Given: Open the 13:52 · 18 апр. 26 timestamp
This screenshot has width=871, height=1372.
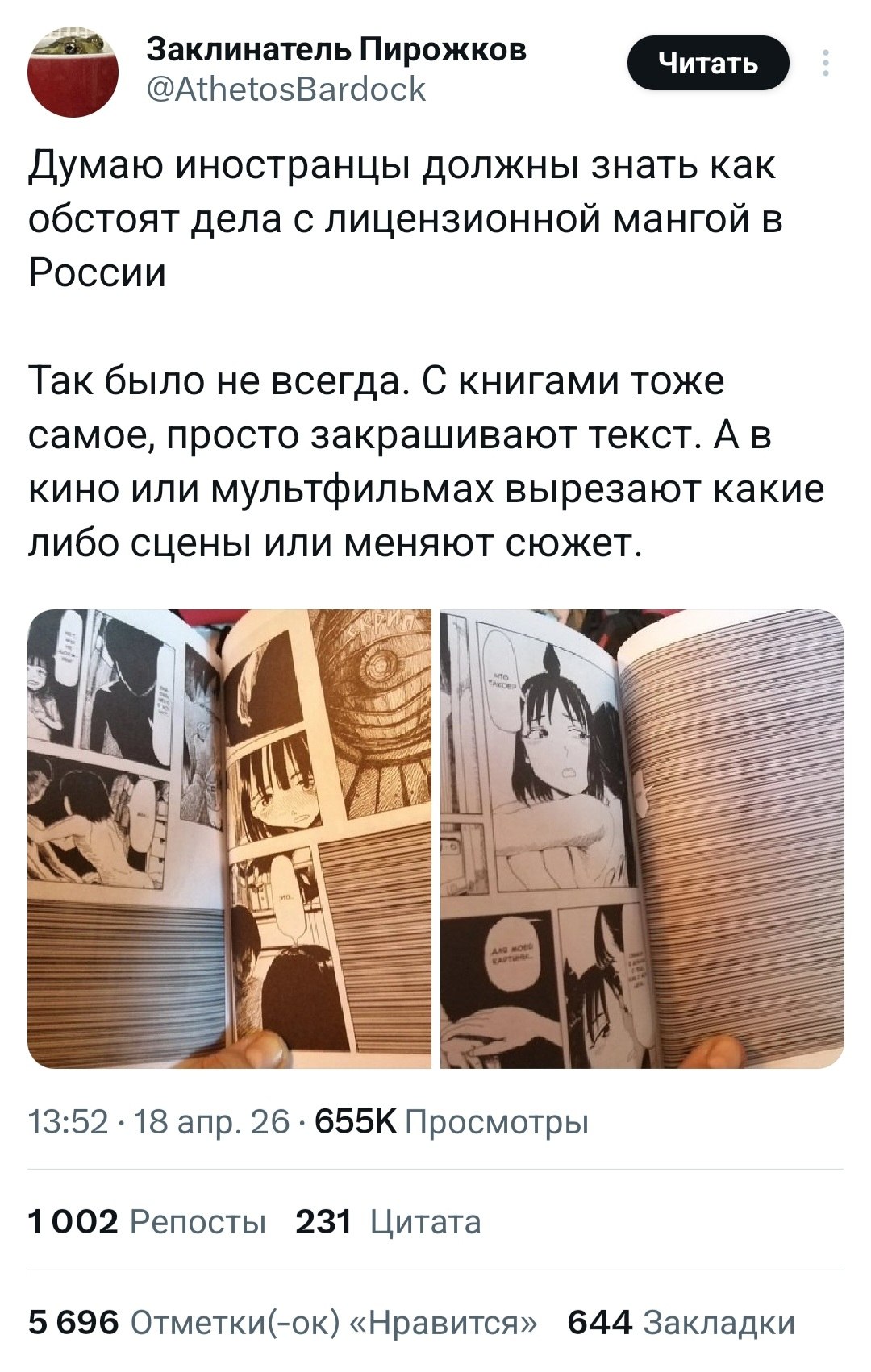Looking at the screenshot, I should point(159,1121).
